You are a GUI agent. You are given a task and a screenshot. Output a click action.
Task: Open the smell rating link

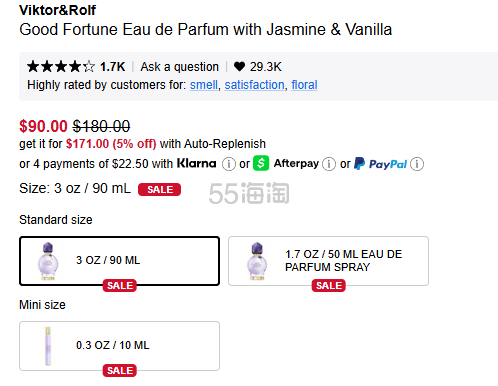[204, 85]
